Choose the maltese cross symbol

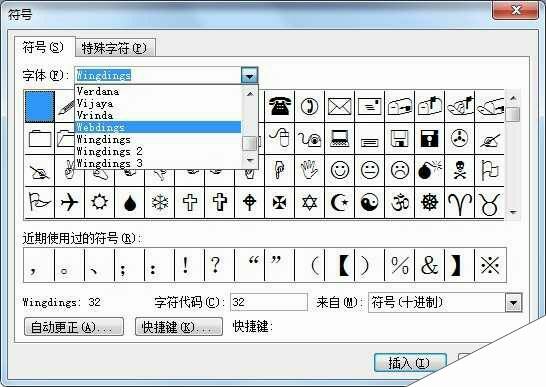(x=279, y=202)
